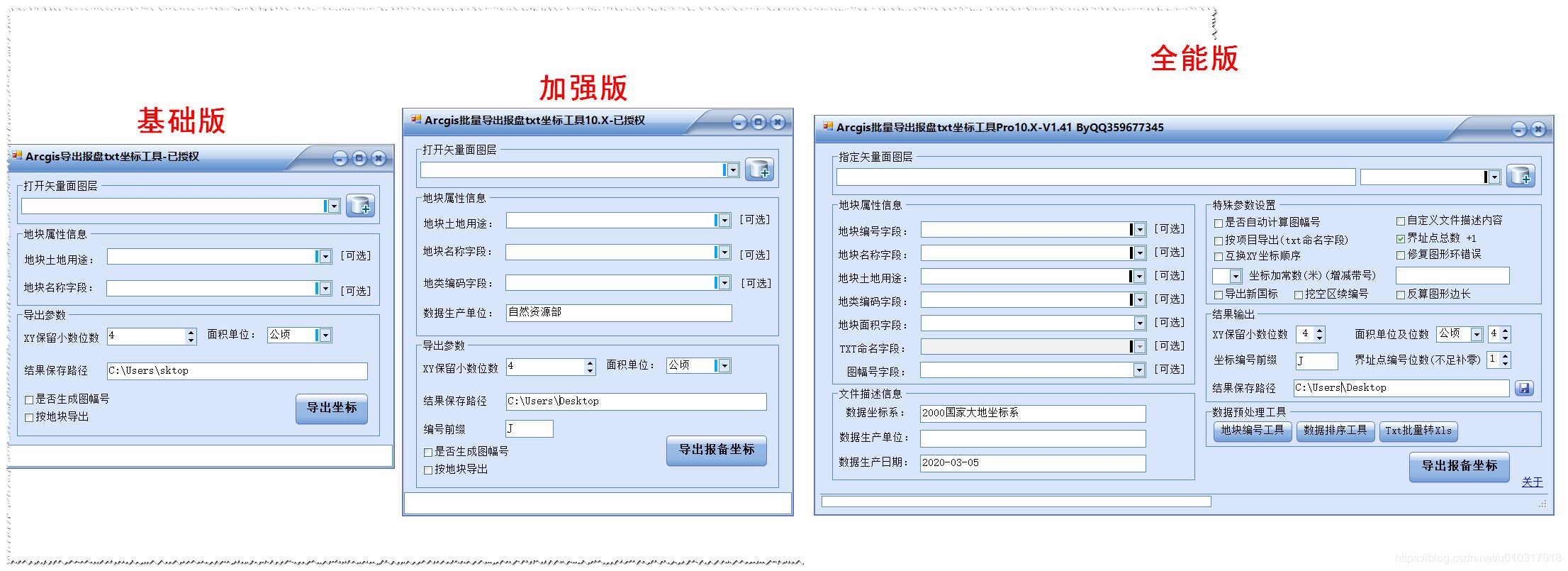
Task: Open the 关于 link
Action: (1532, 482)
